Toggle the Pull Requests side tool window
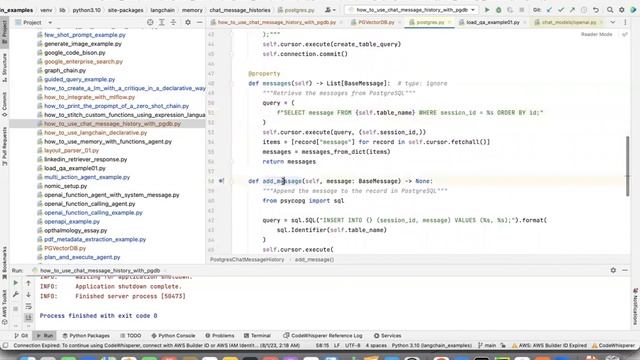Image resolution: width=640 pixels, height=360 pixels. click(x=4, y=146)
